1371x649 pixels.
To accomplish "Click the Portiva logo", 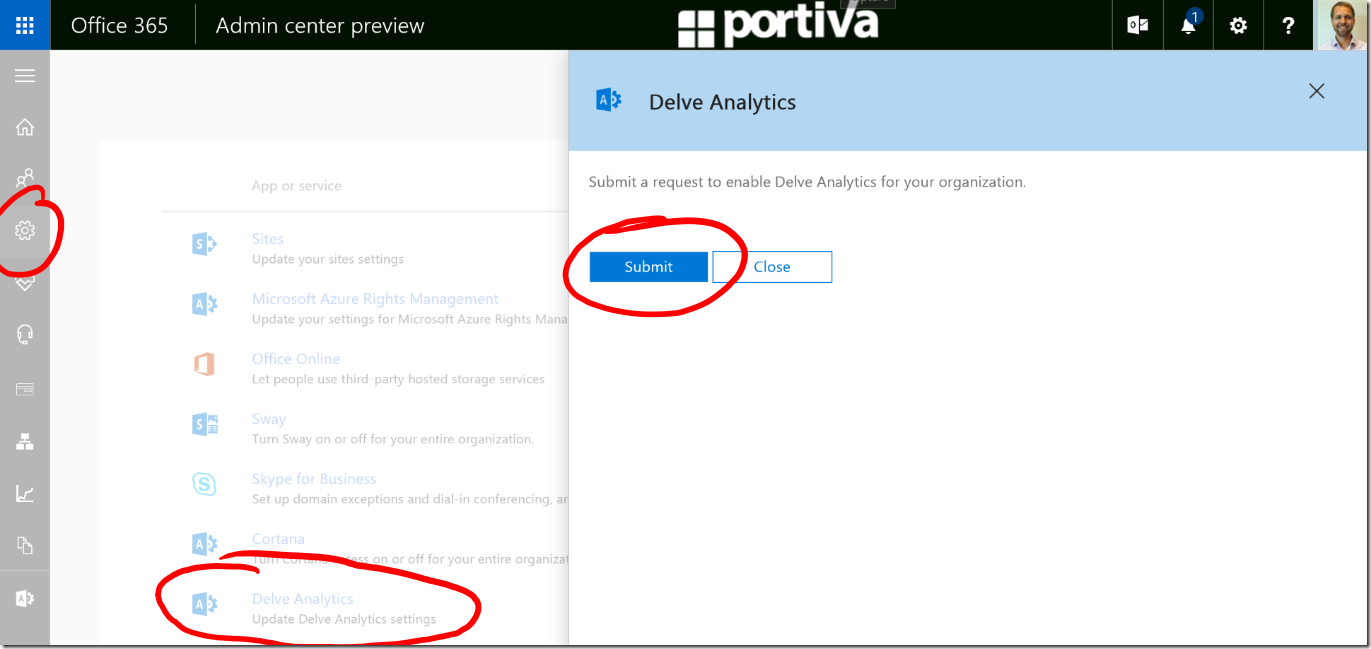I will (x=778, y=25).
